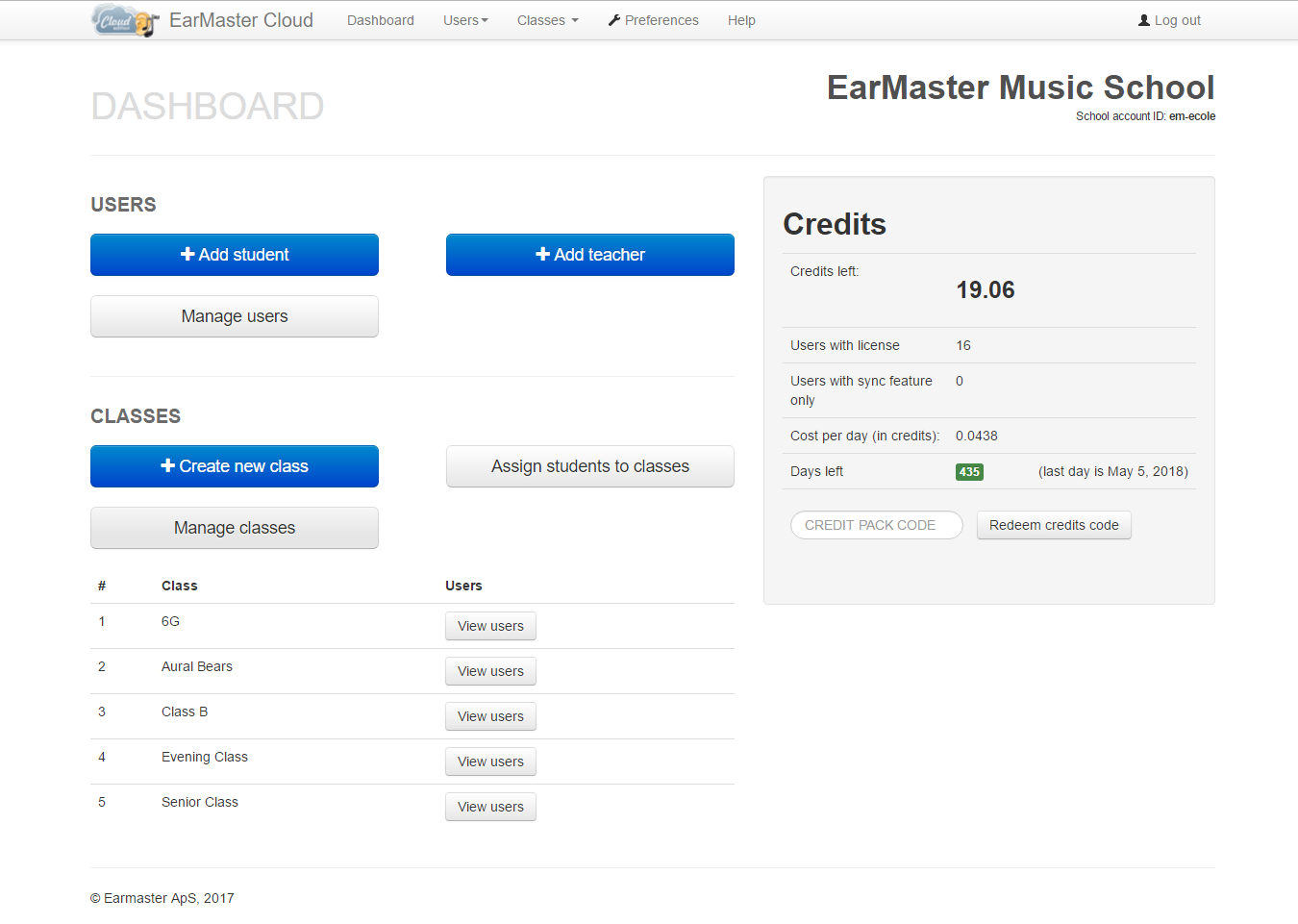Click the Evening Class name cell

tap(205, 757)
